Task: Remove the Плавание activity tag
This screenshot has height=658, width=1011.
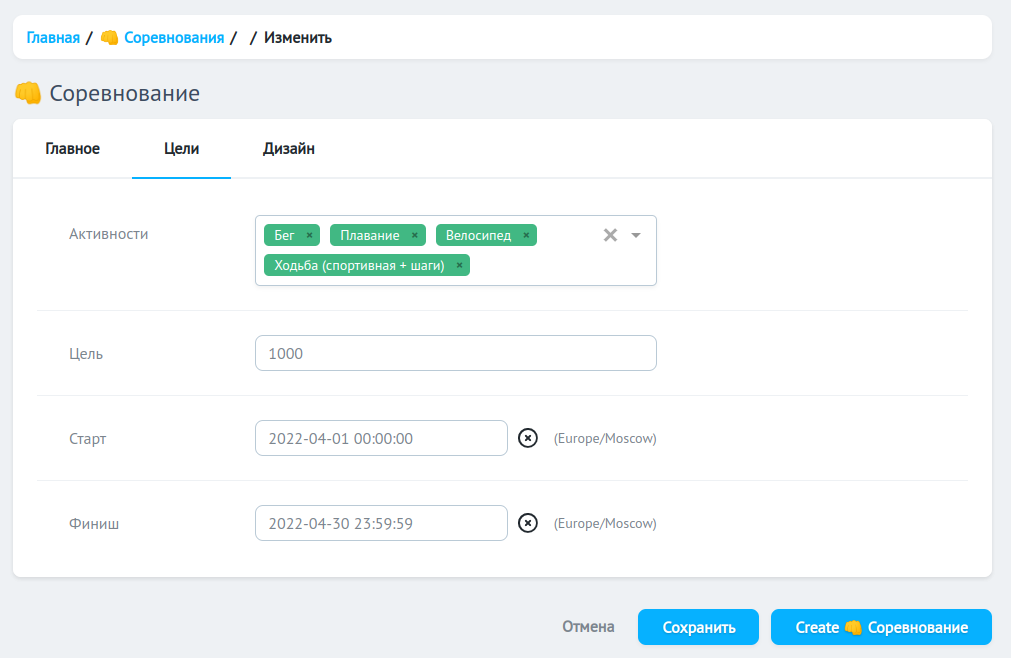Action: 414,236
